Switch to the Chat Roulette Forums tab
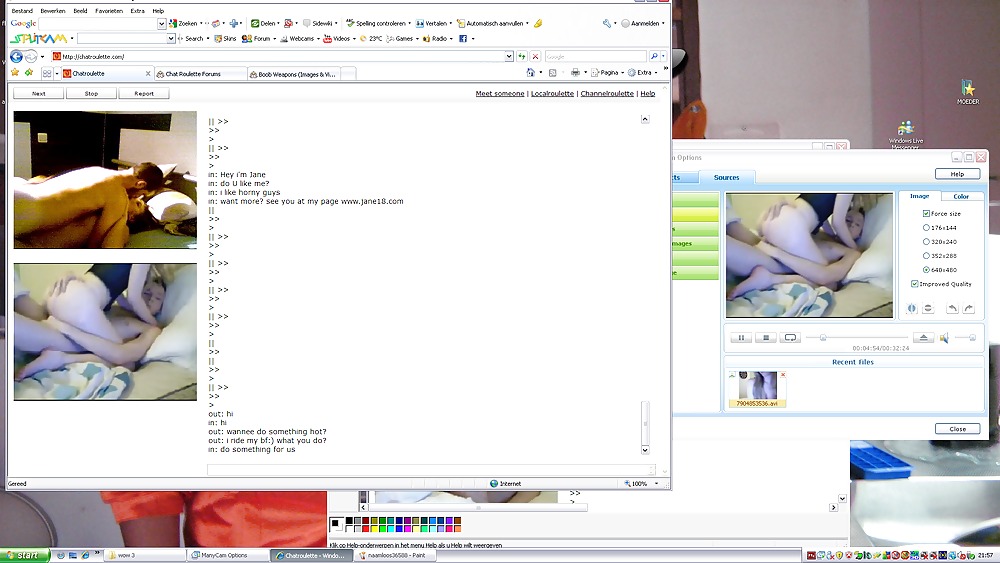 [200, 74]
